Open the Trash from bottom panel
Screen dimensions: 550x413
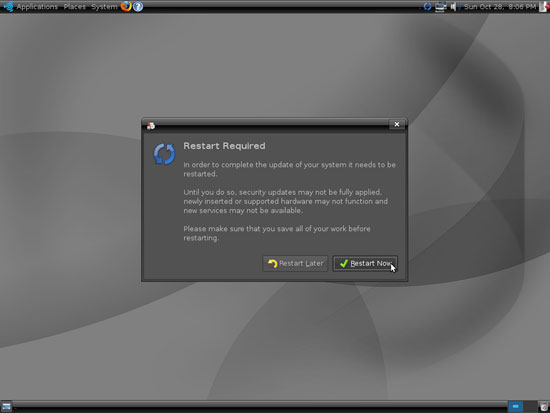coord(544,407)
